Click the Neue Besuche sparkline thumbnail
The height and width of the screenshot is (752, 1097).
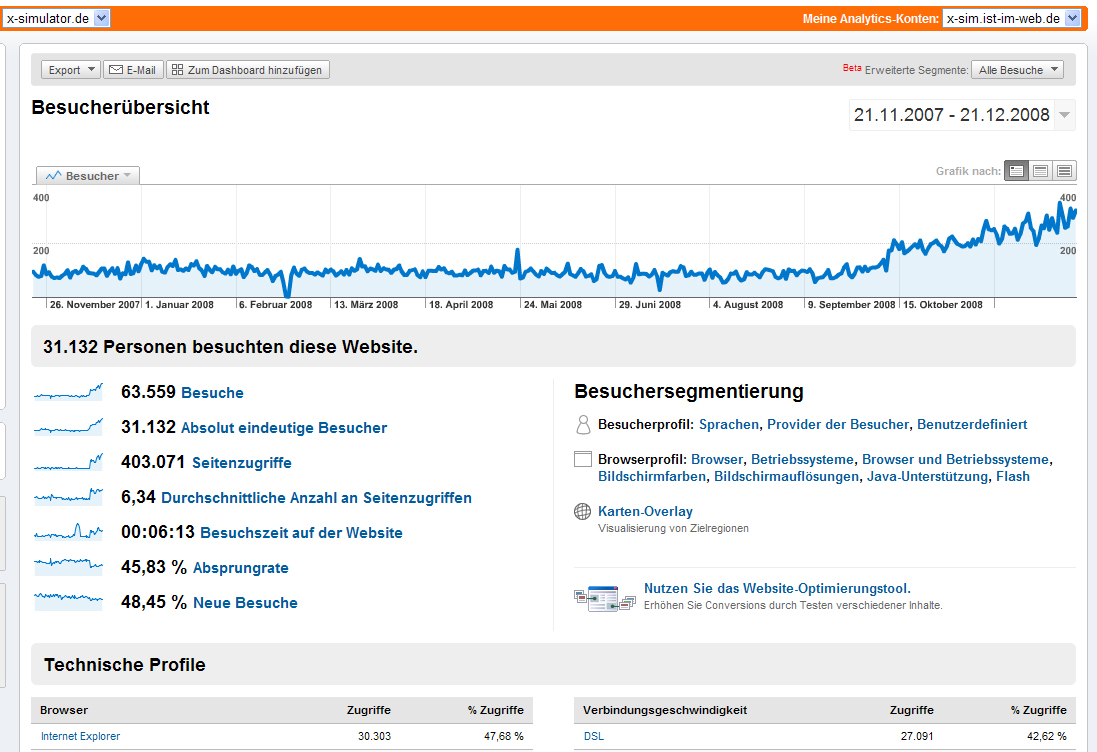69,602
